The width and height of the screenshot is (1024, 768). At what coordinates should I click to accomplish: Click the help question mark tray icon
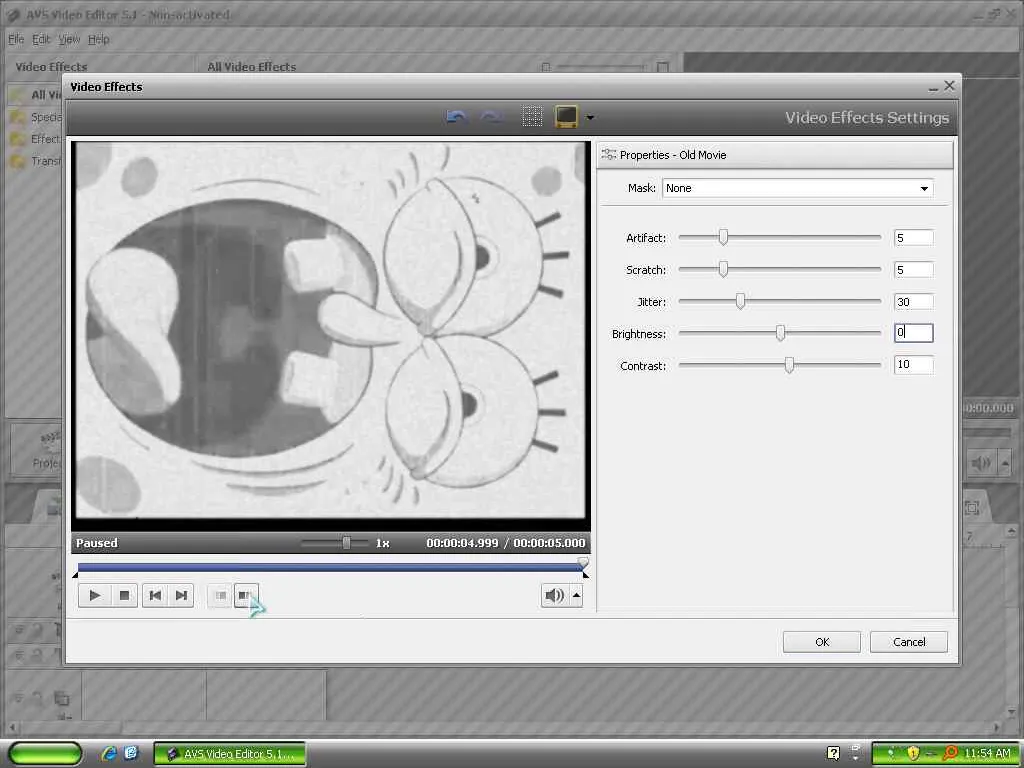point(833,753)
